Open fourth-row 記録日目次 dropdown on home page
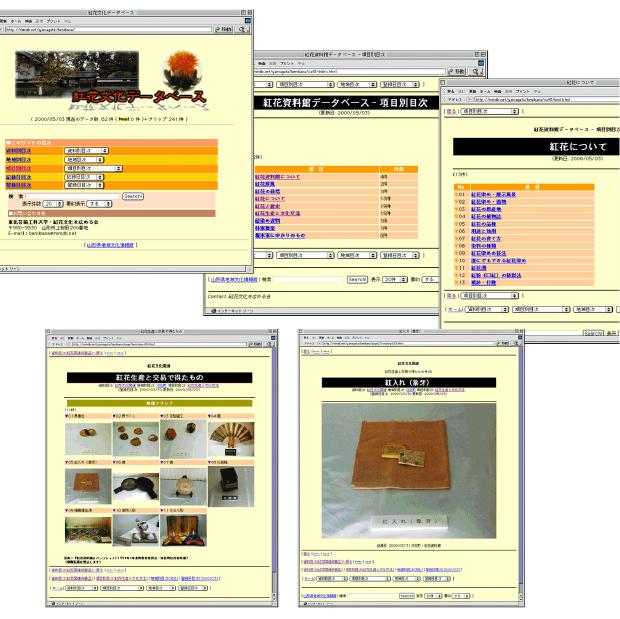 [x=84, y=177]
